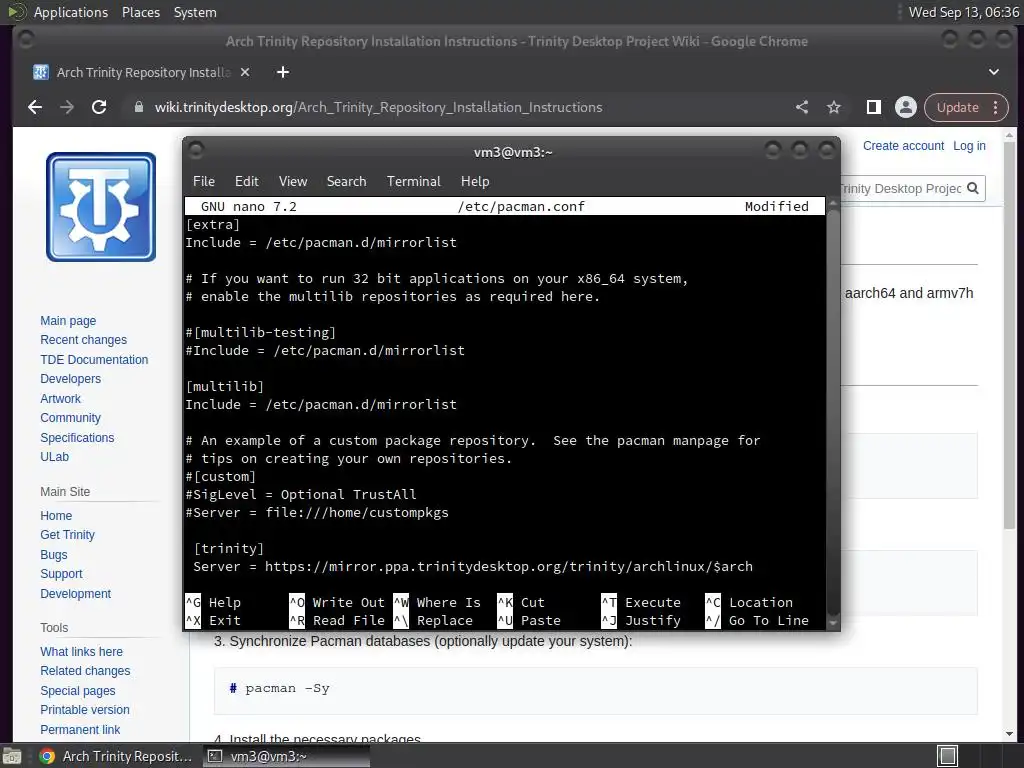Open the Chrome profile avatar

pos(906,107)
